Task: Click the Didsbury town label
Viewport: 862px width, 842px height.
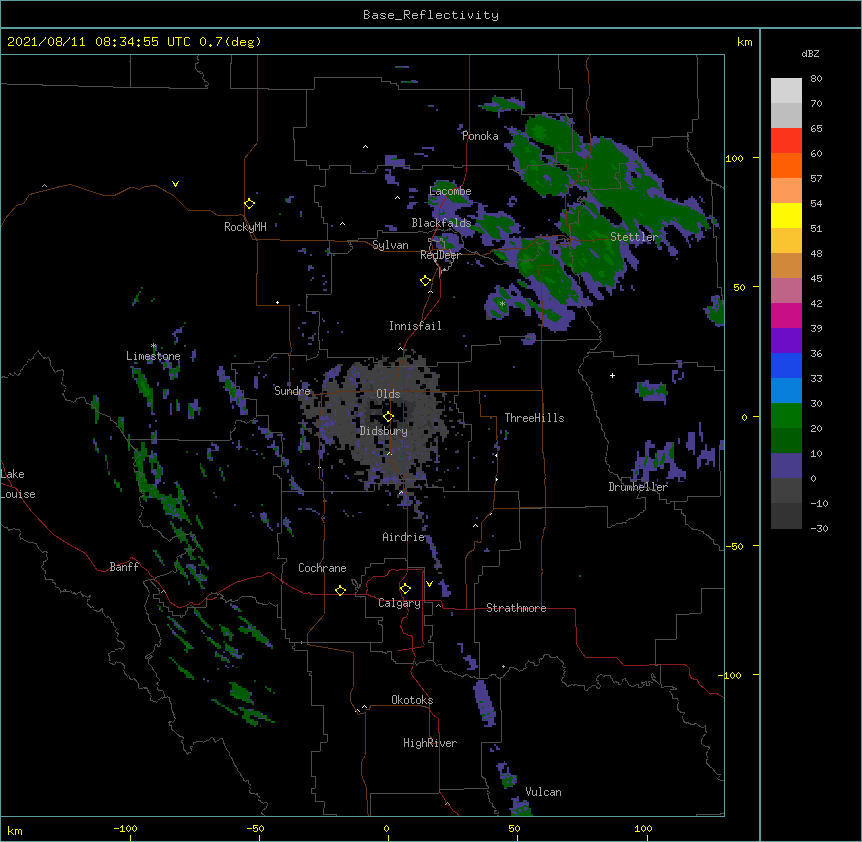Action: [384, 431]
